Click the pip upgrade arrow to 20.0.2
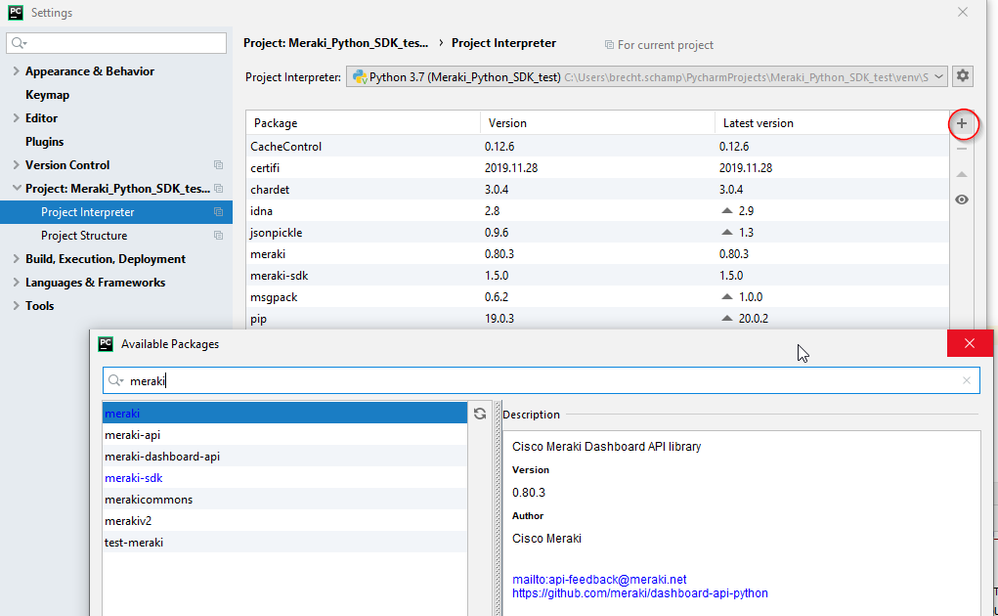This screenshot has width=998, height=616. coord(727,318)
